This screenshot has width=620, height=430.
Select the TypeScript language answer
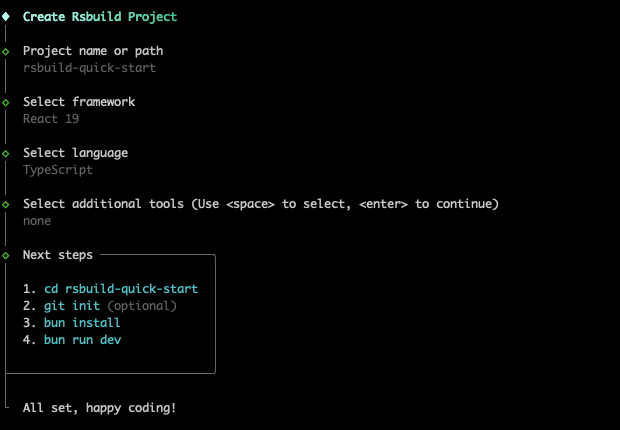click(x=58, y=170)
